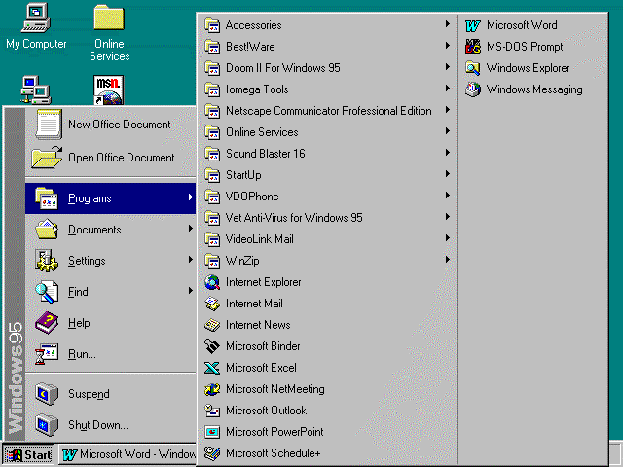Click the Internet Explorer globe icon
Image resolution: width=623 pixels, height=467 pixels.
(212, 282)
